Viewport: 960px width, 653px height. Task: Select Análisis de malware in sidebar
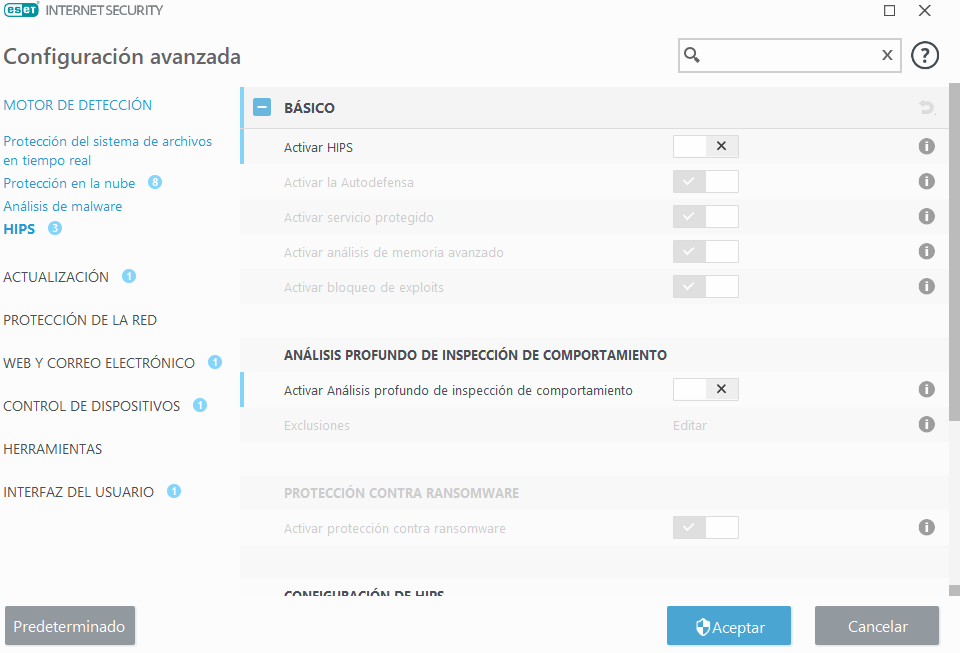[x=62, y=206]
